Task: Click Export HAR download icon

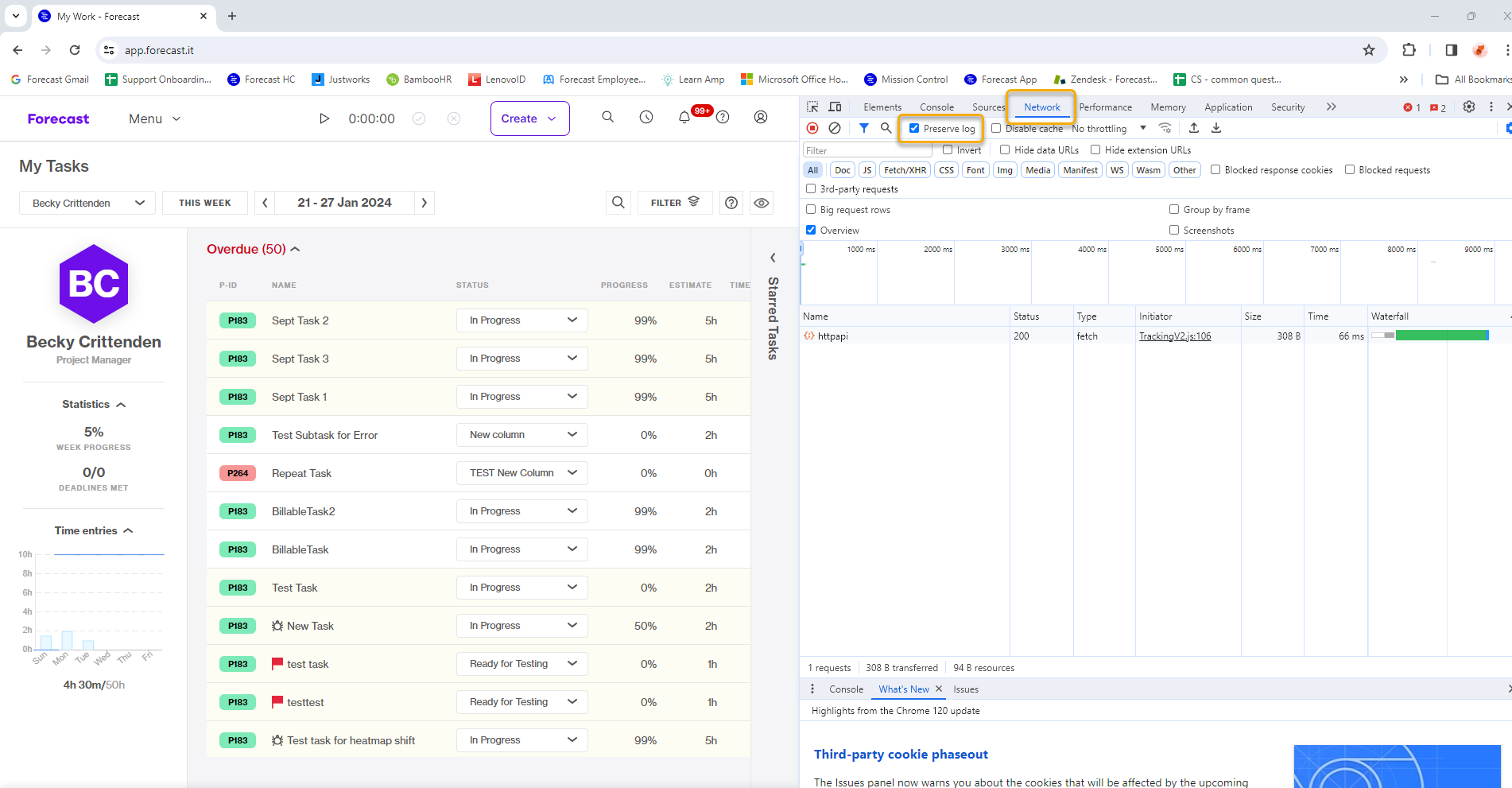Action: click(x=1216, y=128)
